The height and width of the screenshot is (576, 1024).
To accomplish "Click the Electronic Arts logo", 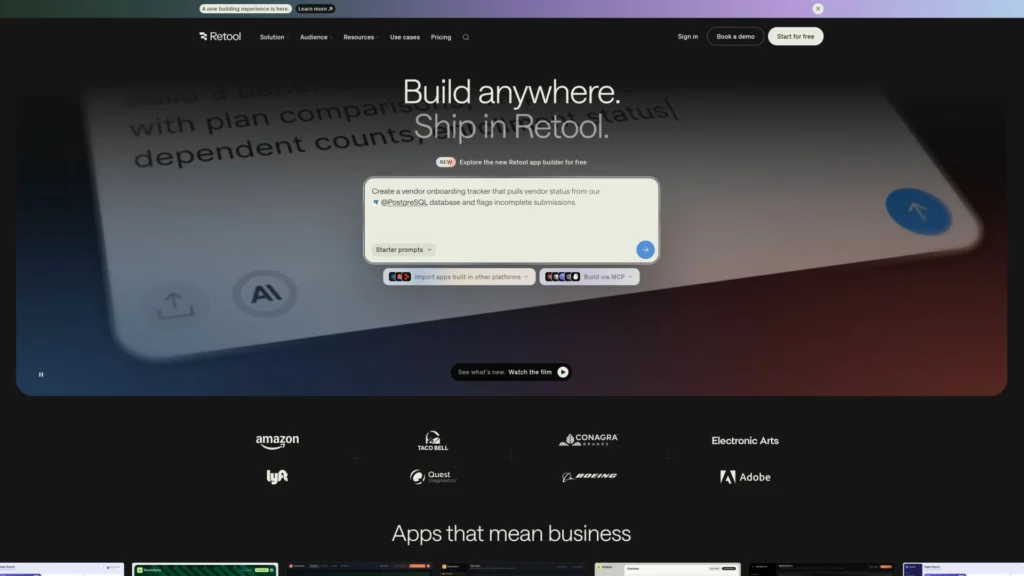I will tap(744, 441).
